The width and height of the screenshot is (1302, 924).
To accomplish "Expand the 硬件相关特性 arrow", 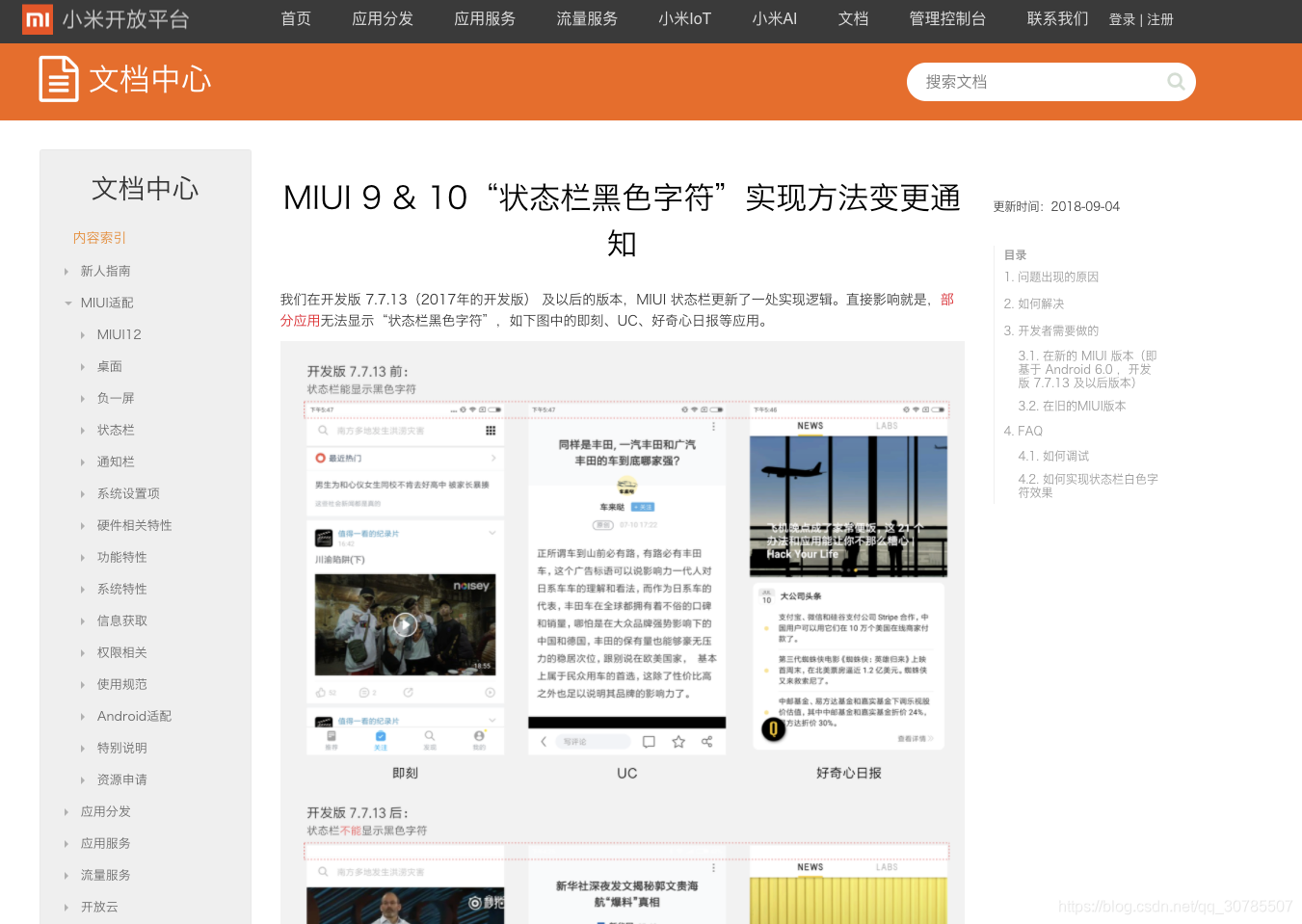I will click(x=83, y=526).
